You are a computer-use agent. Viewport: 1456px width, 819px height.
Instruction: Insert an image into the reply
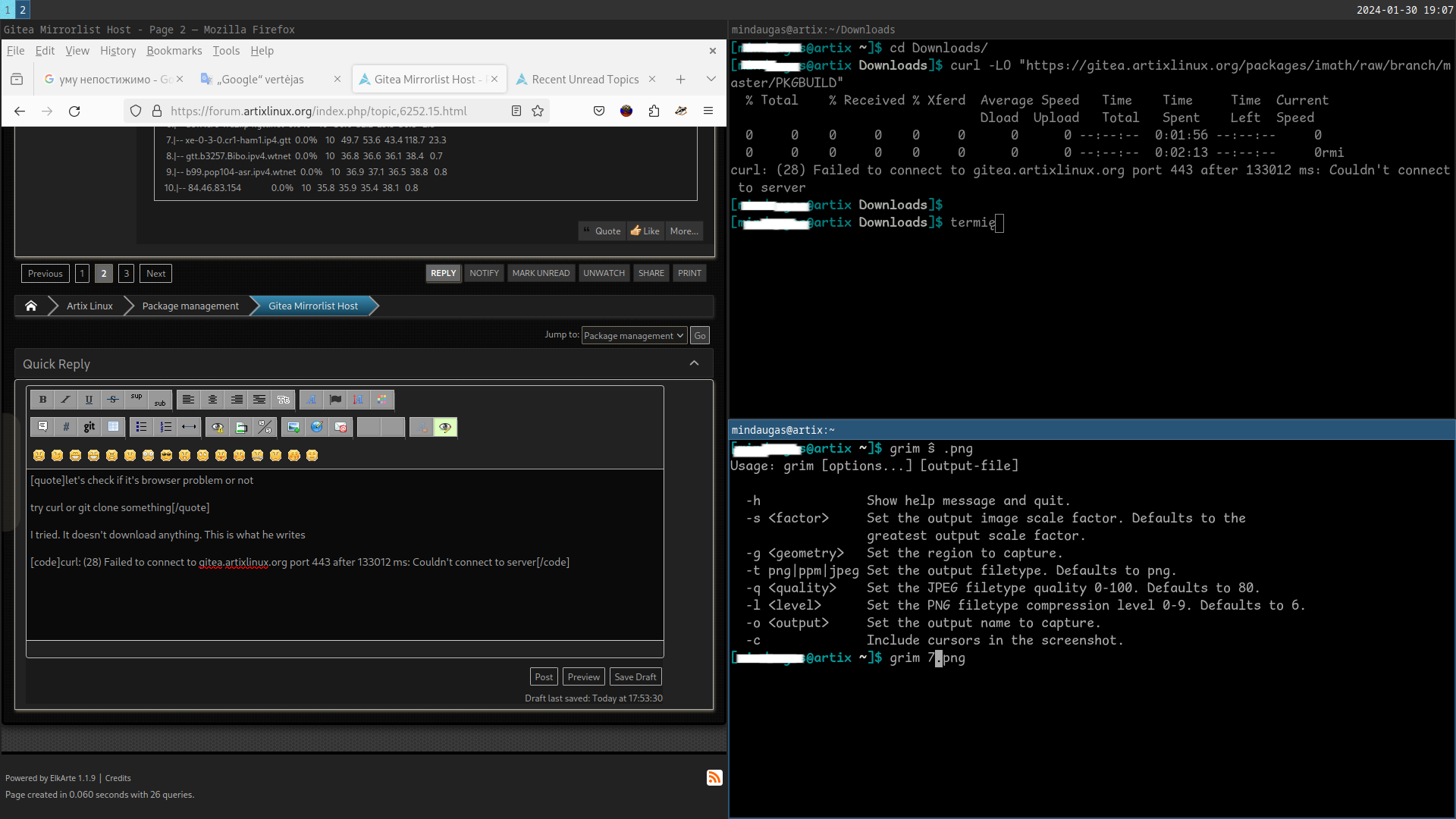click(293, 427)
